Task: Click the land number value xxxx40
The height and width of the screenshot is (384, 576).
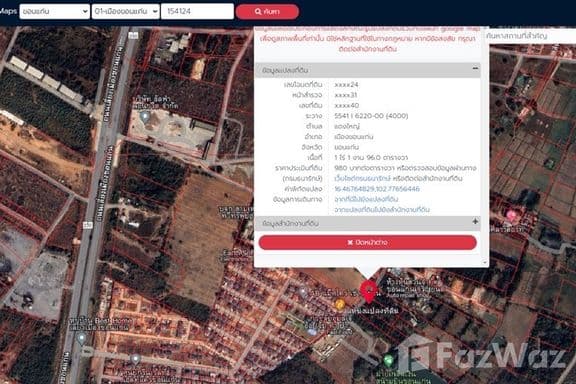Action: click(x=346, y=105)
